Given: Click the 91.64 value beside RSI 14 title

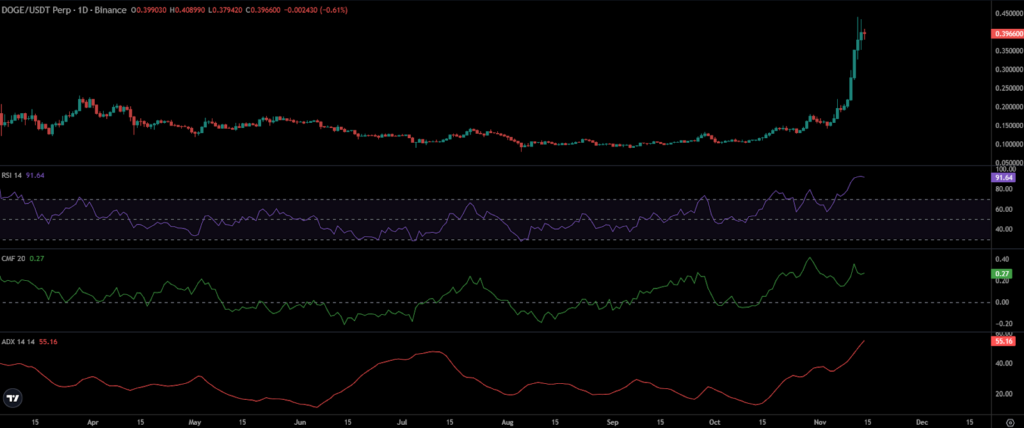Looking at the screenshot, I should (35, 175).
